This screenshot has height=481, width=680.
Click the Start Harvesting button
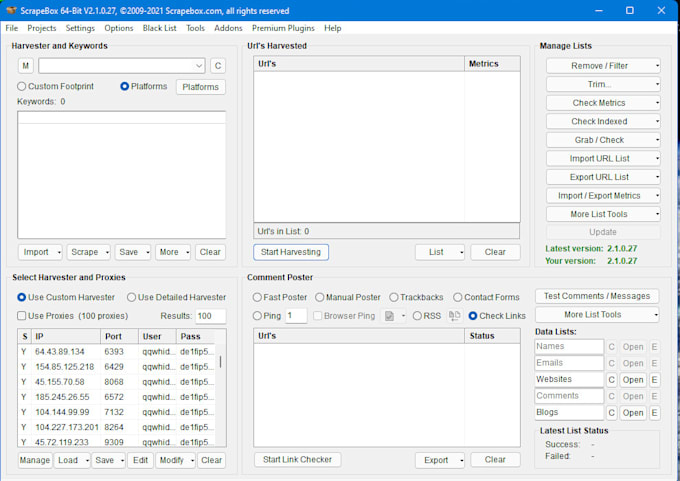291,252
